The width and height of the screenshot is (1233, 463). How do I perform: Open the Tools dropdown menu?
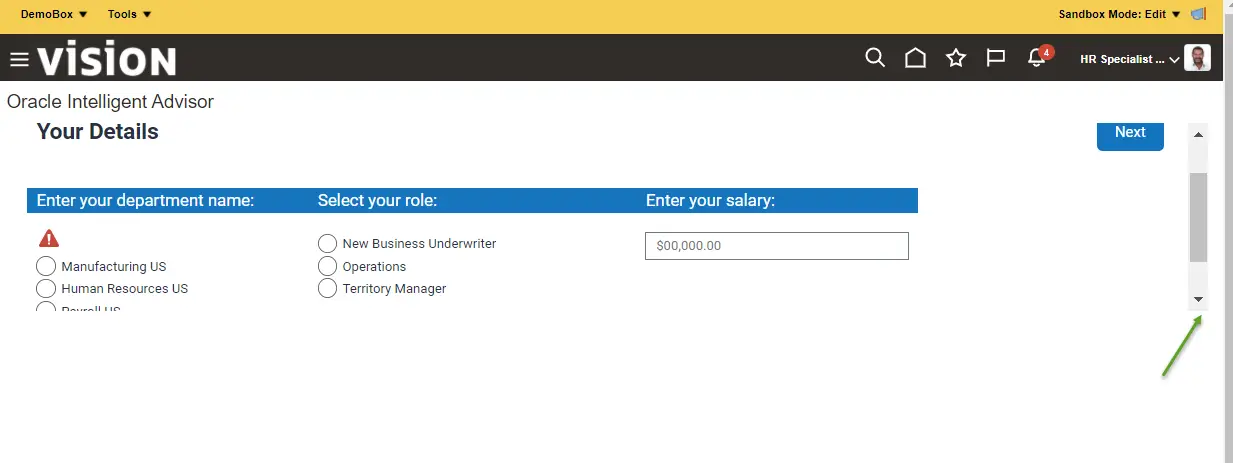(x=130, y=14)
